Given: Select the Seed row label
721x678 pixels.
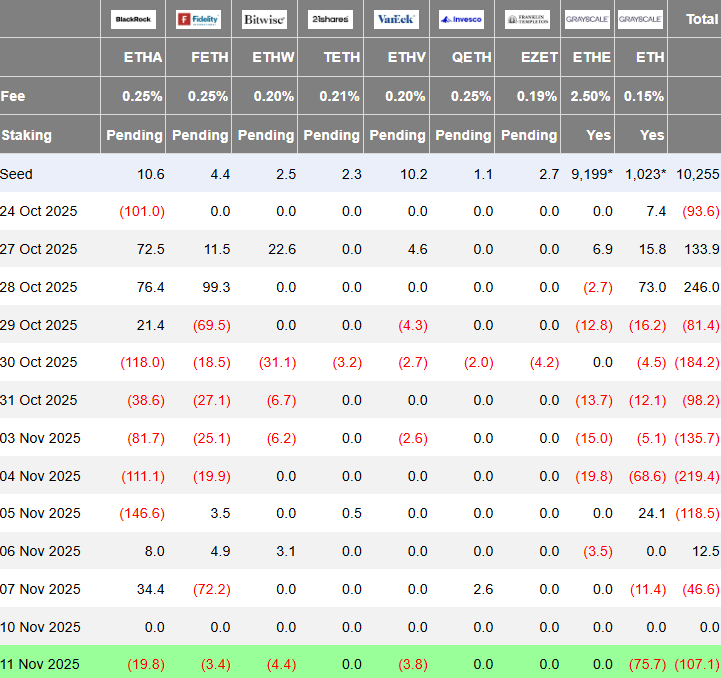Looking at the screenshot, I should click(17, 174).
